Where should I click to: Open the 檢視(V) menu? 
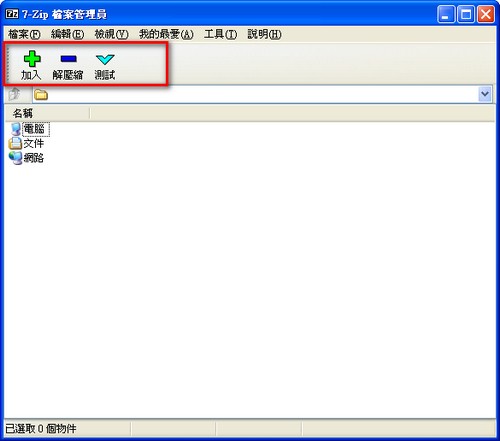111,34
